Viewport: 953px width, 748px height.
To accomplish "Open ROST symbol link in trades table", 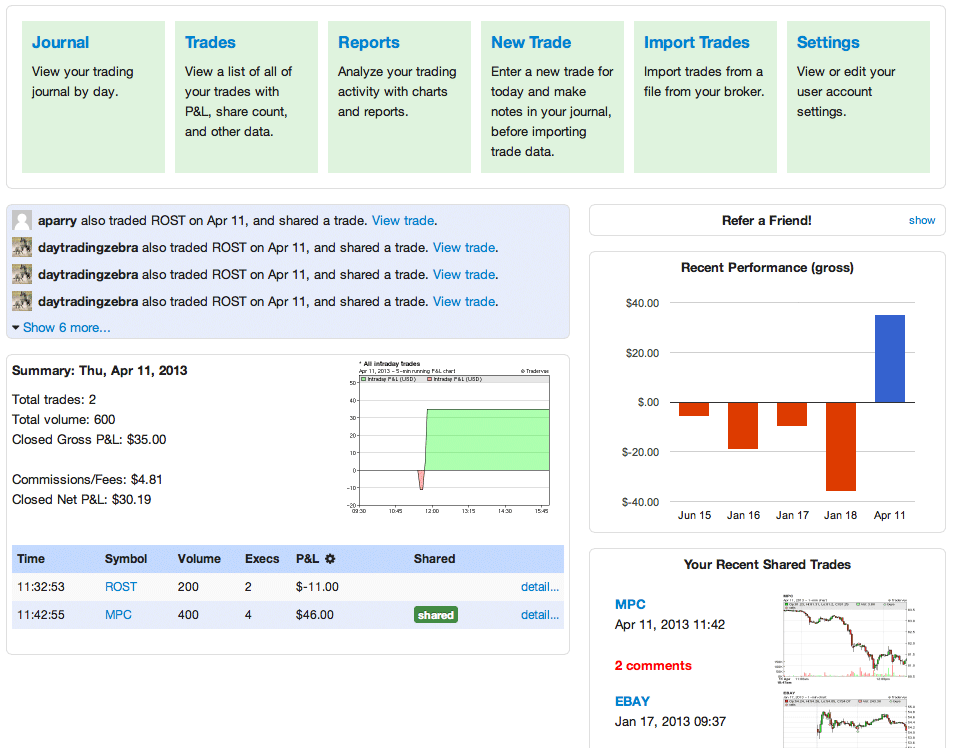I will (121, 587).
